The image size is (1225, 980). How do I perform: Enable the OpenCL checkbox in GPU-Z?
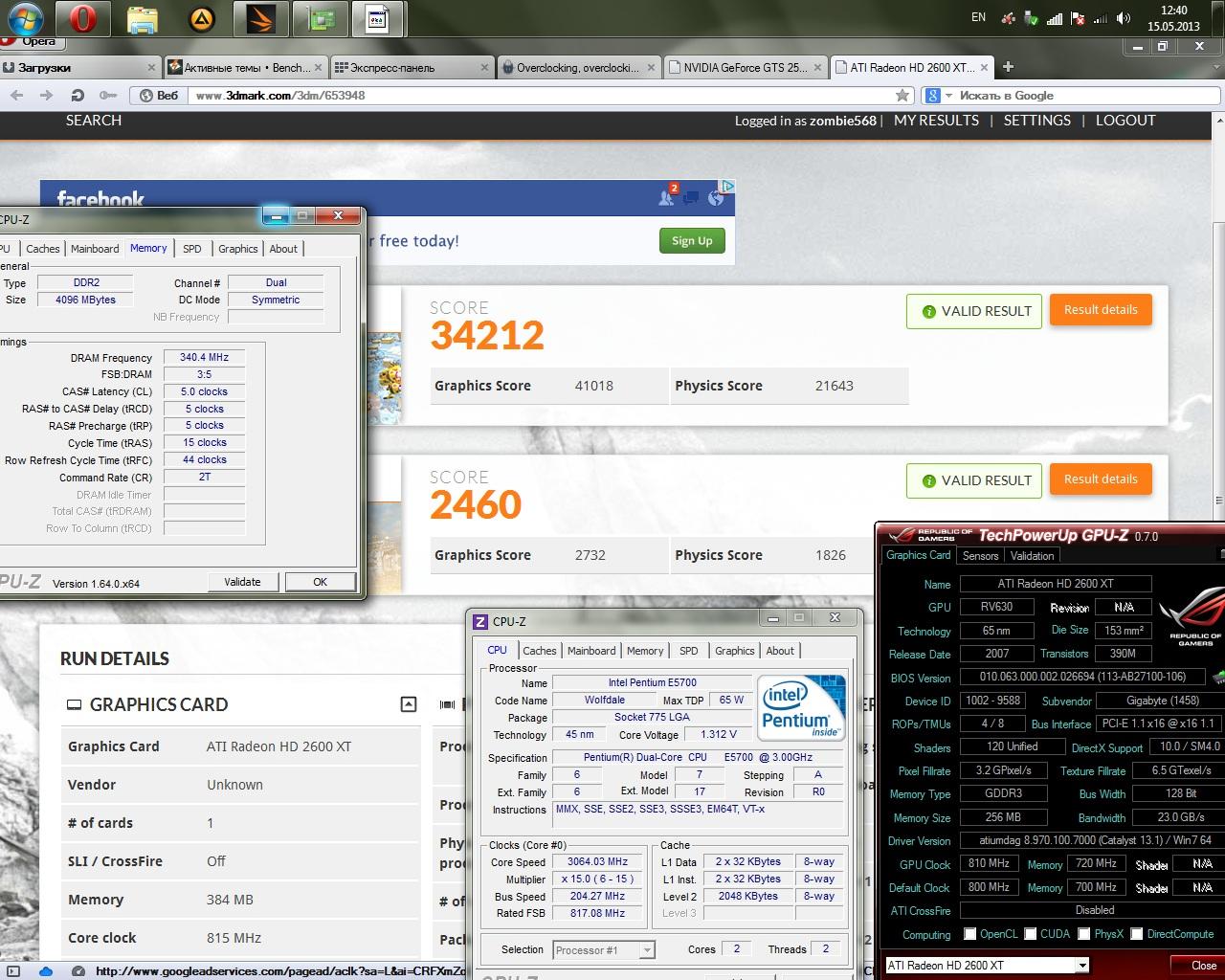coord(970,934)
